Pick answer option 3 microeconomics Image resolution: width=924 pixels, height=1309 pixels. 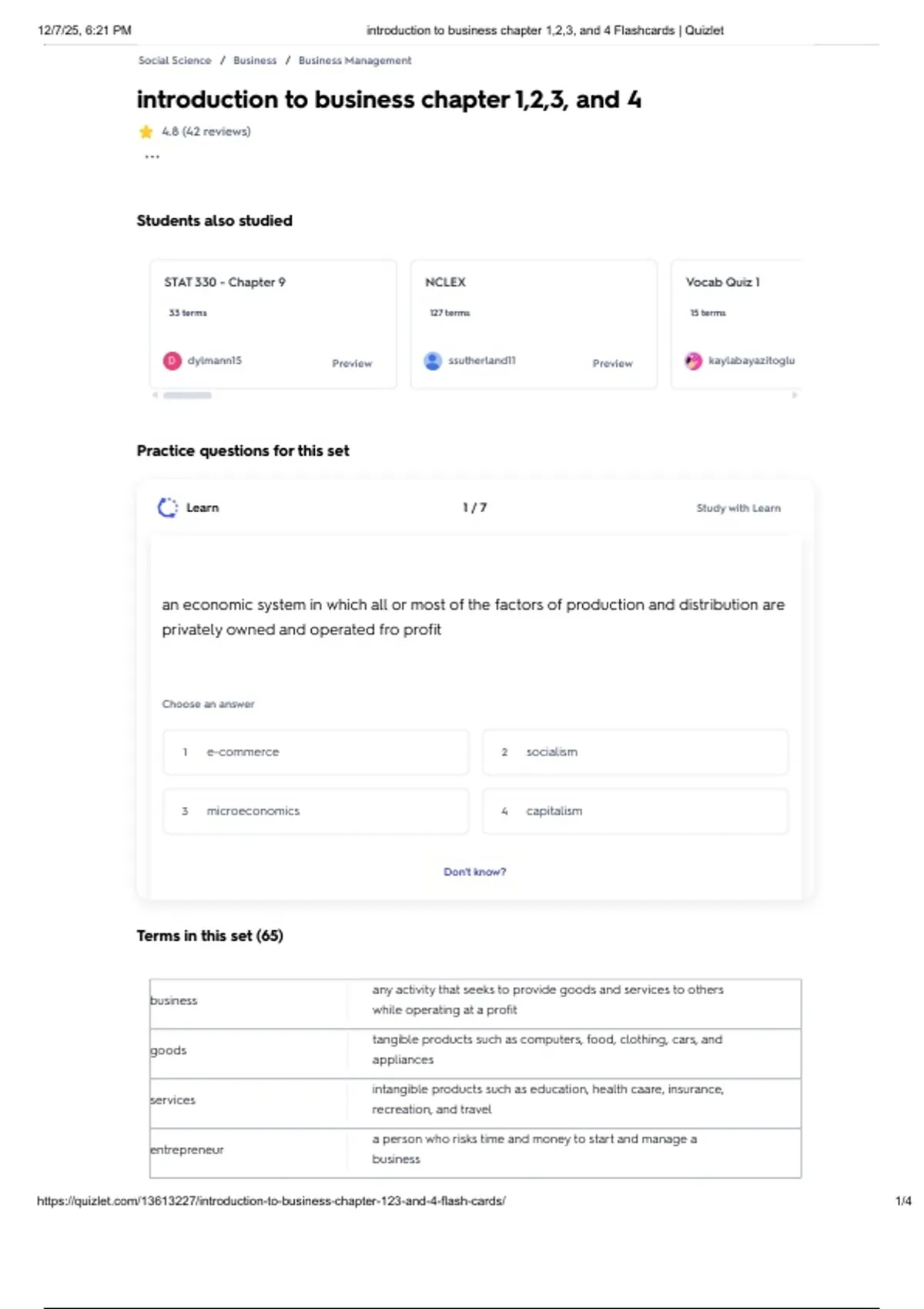(x=316, y=811)
